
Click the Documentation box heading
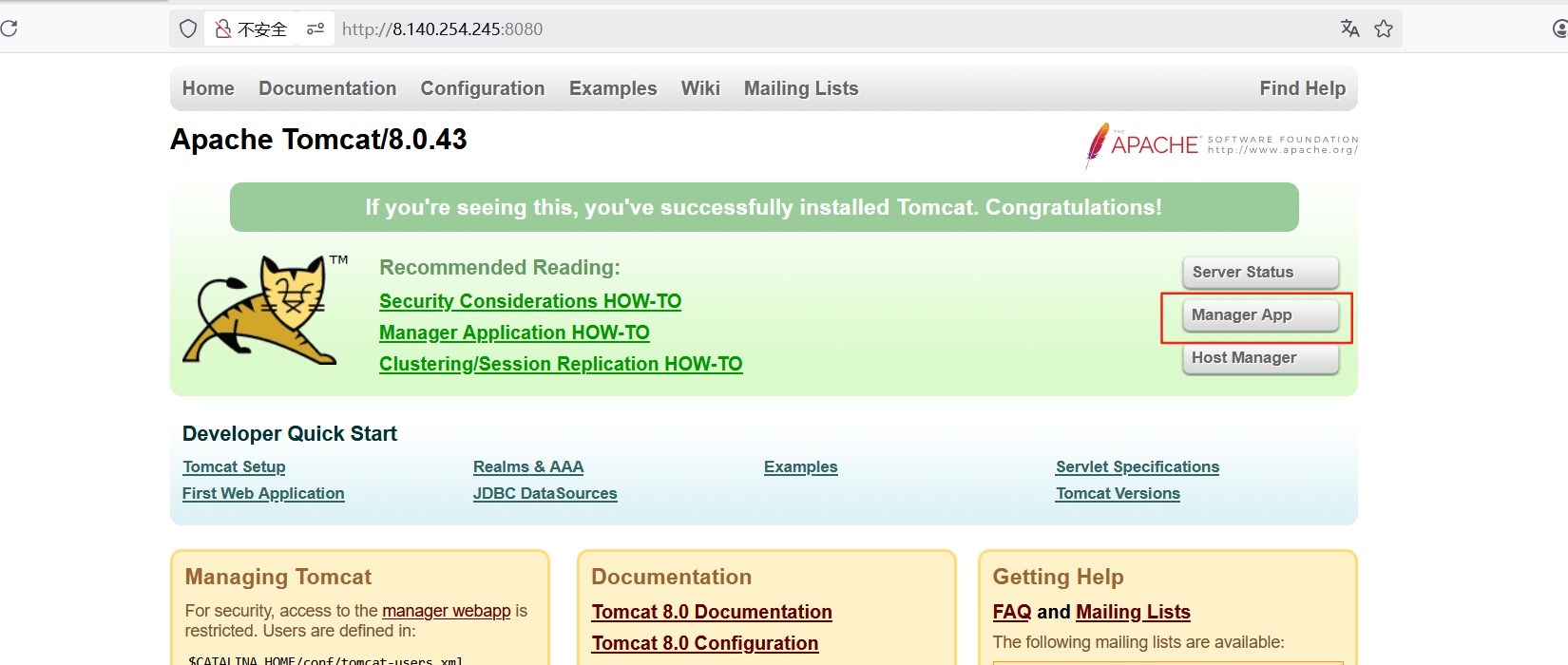click(x=672, y=577)
